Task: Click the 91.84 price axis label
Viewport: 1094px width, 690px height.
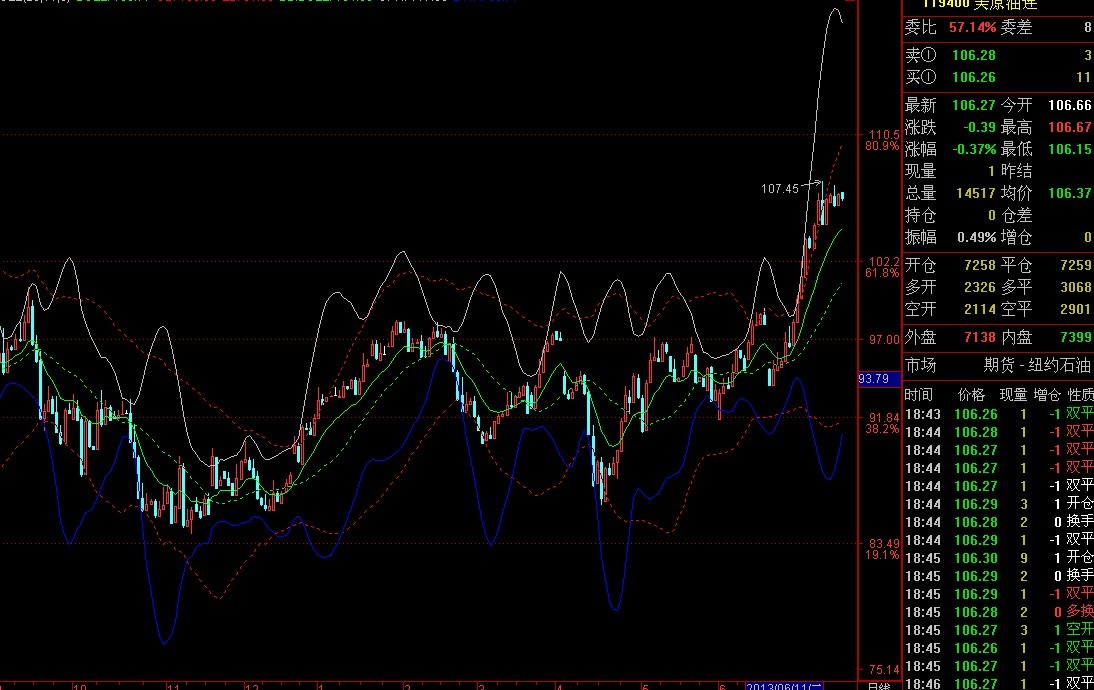Action: click(883, 417)
